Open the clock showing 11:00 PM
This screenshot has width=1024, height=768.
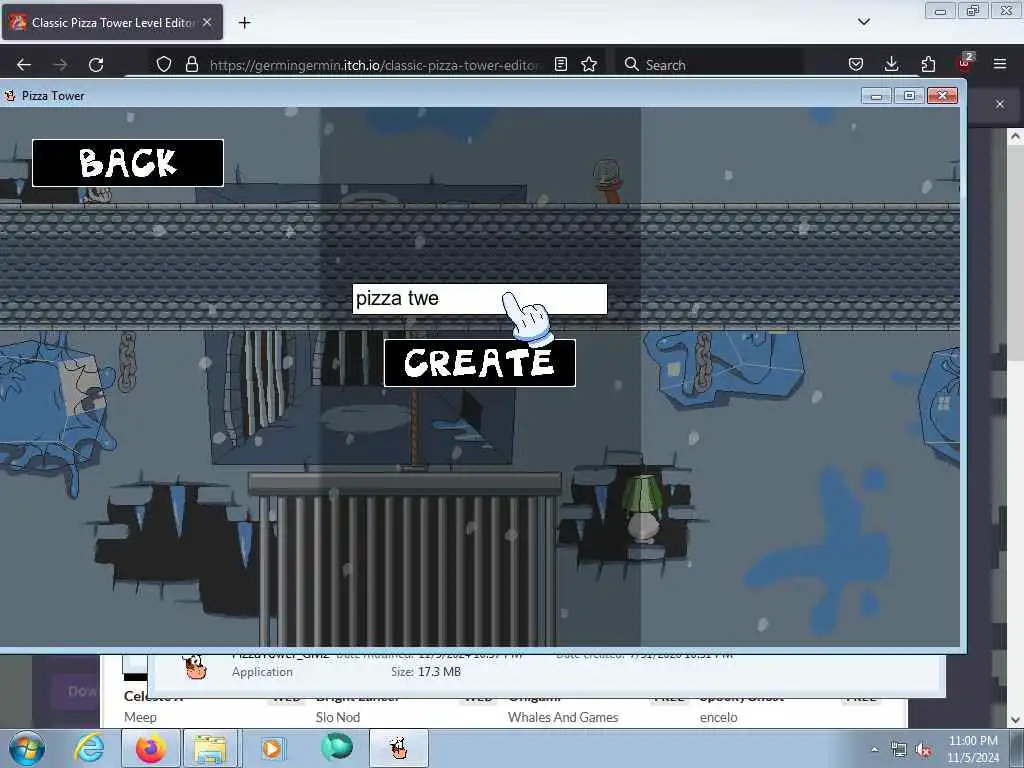(973, 748)
